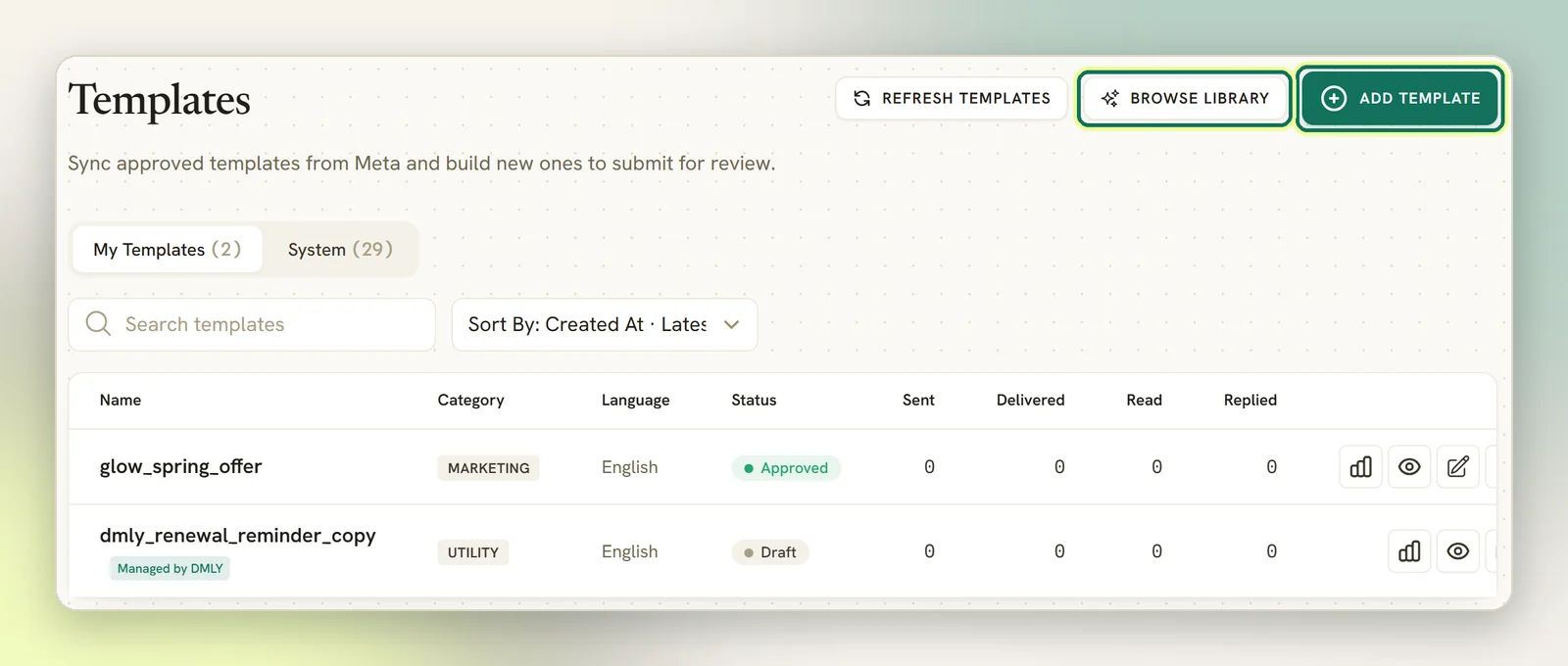
Task: Click English language in dmly_renewal_reminder_copy row
Action: point(629,551)
